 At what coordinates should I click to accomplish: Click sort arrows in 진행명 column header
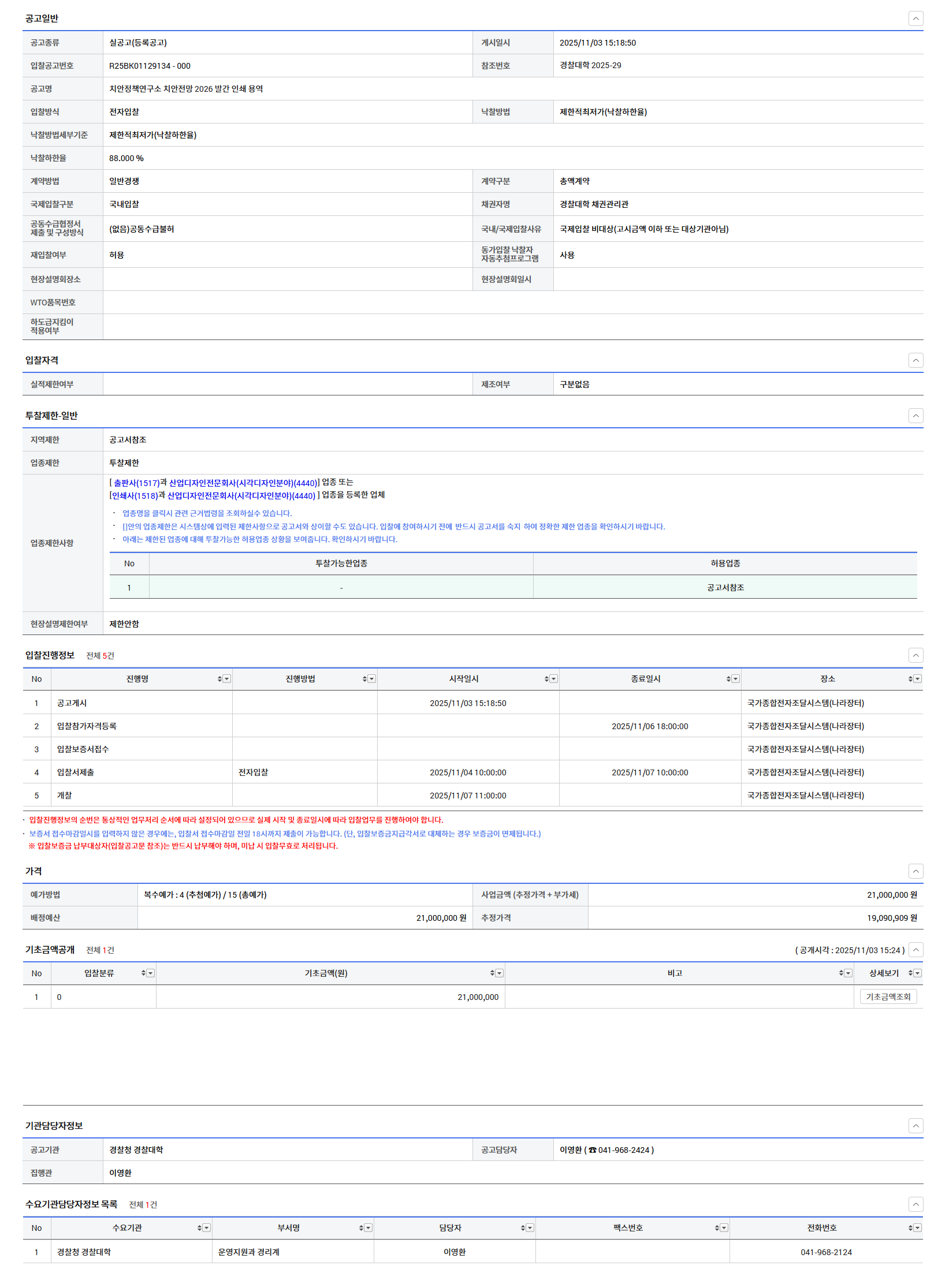tap(219, 679)
